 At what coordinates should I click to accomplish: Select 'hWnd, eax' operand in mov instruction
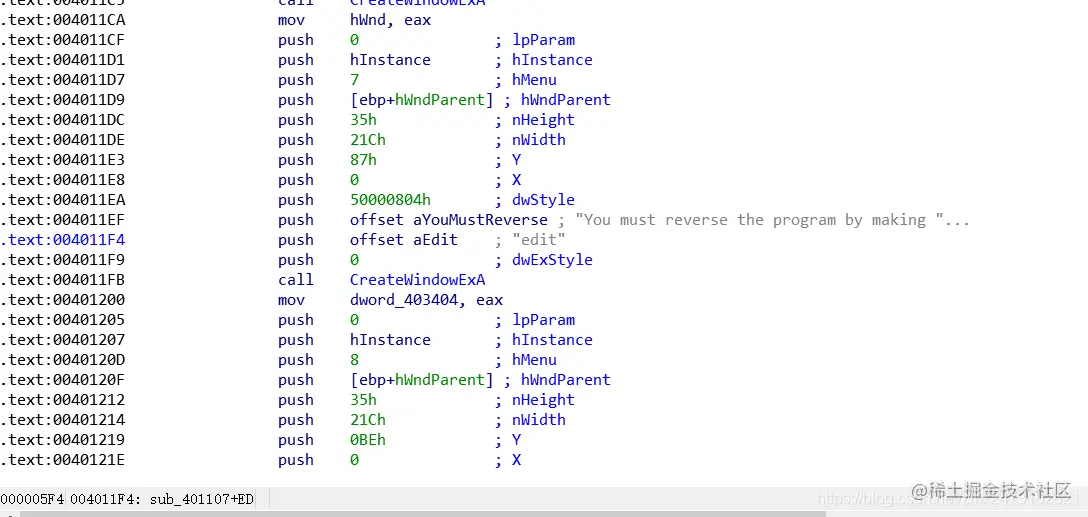391,20
